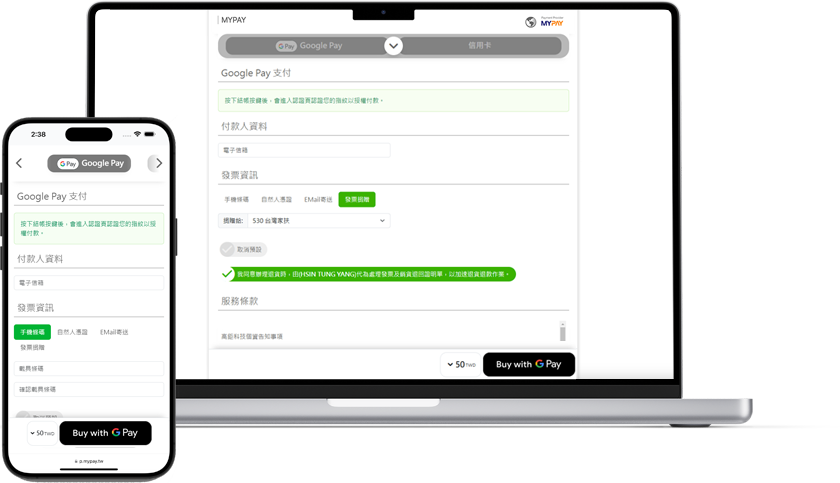Click the 電子信箱 input field on laptop
The width and height of the screenshot is (840, 483).
pyautogui.click(x=304, y=150)
